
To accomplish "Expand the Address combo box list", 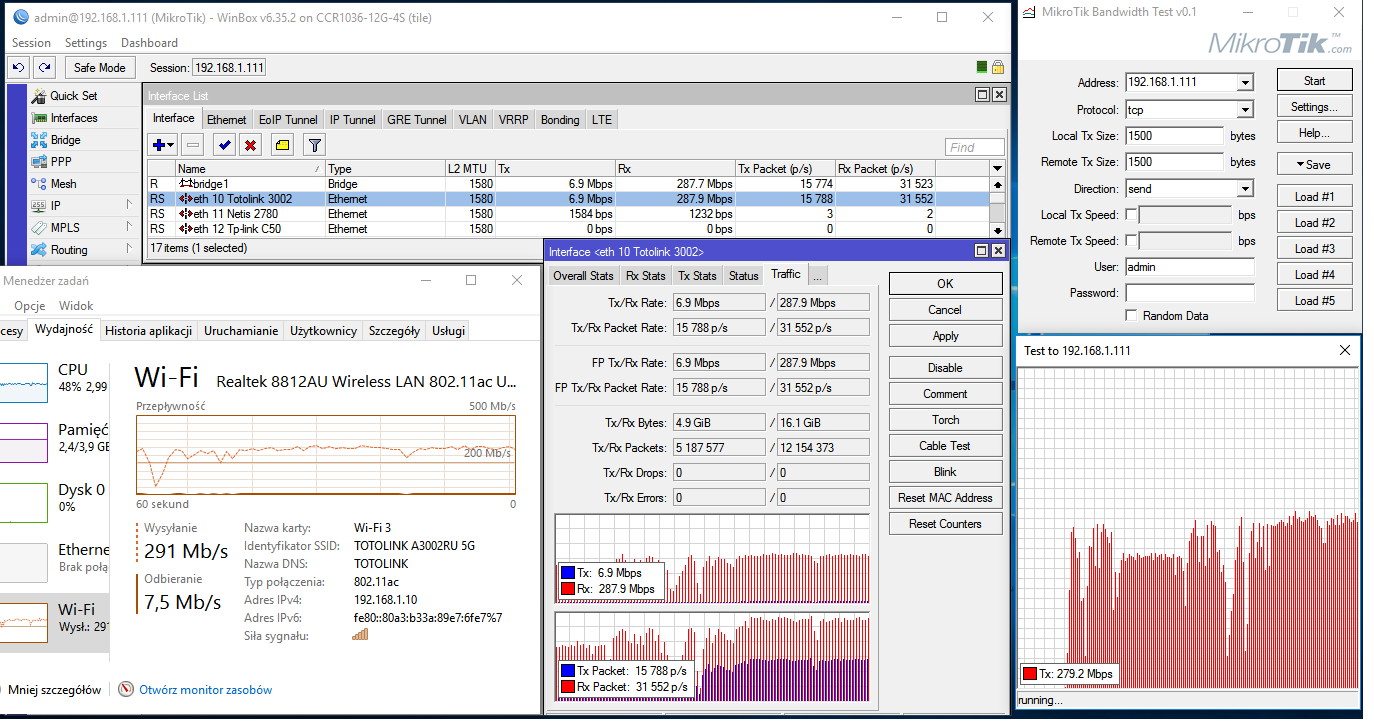I will [x=1244, y=83].
